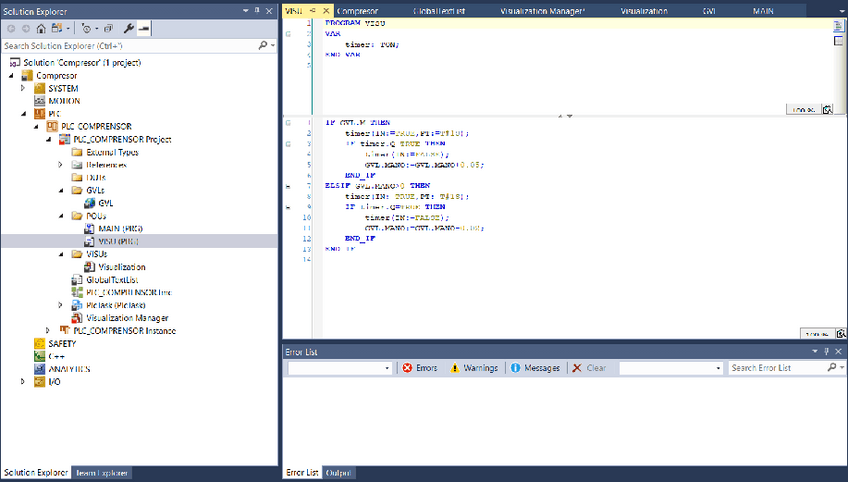This screenshot has height=482, width=848.
Task: Switch to the Visualization Manager editor tab
Action: click(x=542, y=10)
